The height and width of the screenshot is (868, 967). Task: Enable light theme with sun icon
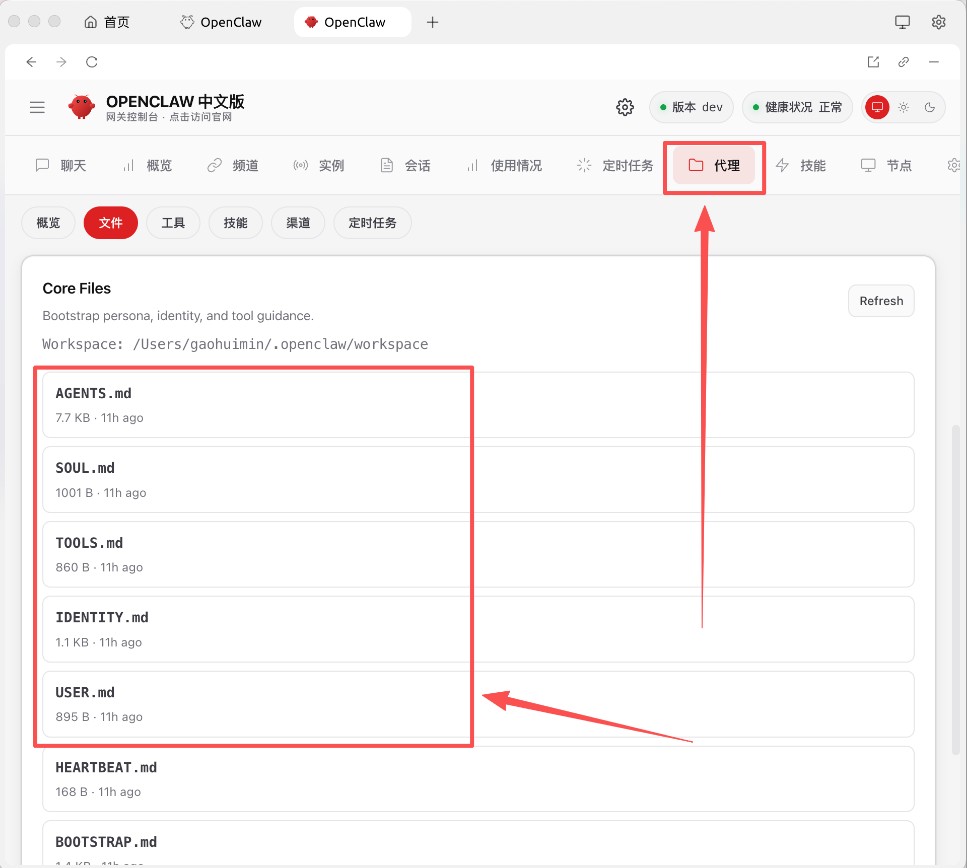click(903, 106)
